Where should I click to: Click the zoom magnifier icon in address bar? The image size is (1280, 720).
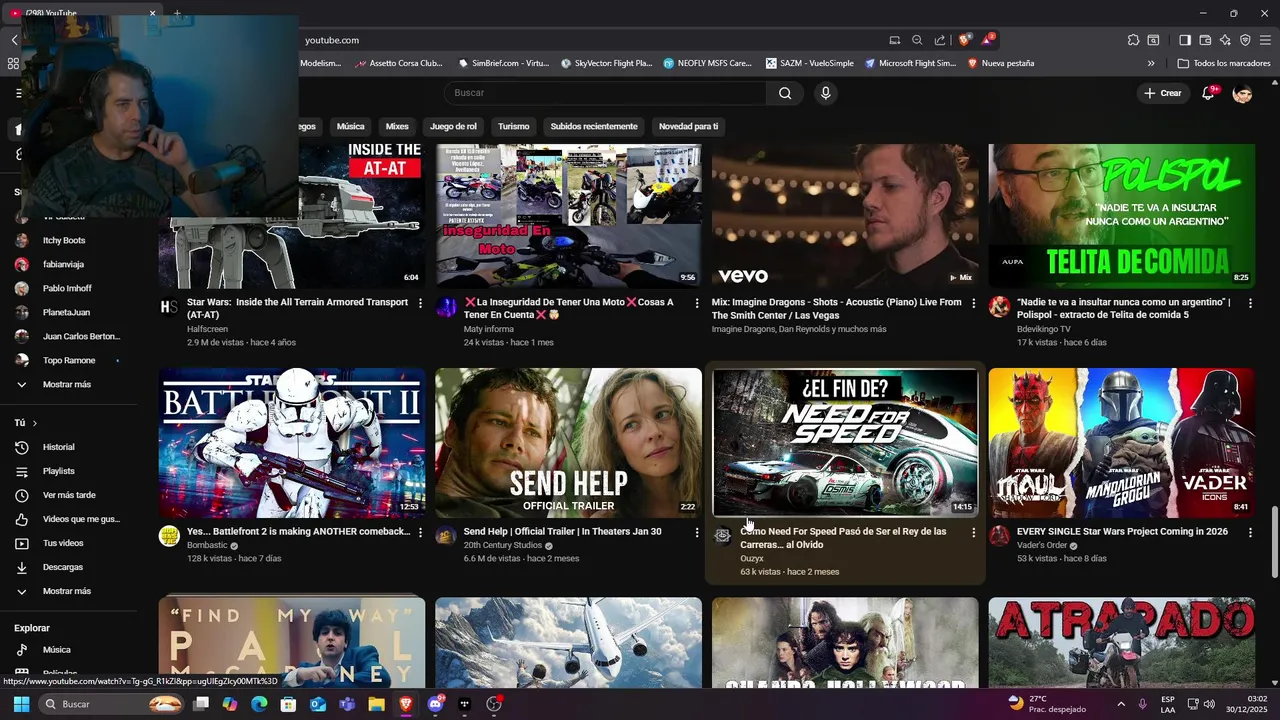point(917,40)
